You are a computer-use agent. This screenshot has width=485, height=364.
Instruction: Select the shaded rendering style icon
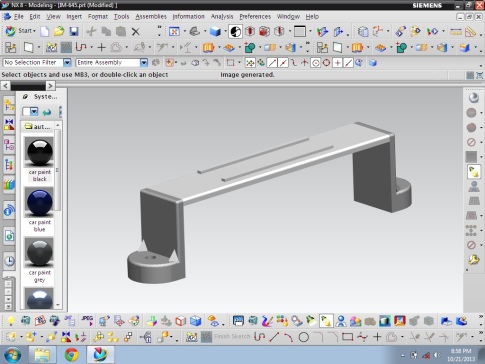(x=215, y=32)
